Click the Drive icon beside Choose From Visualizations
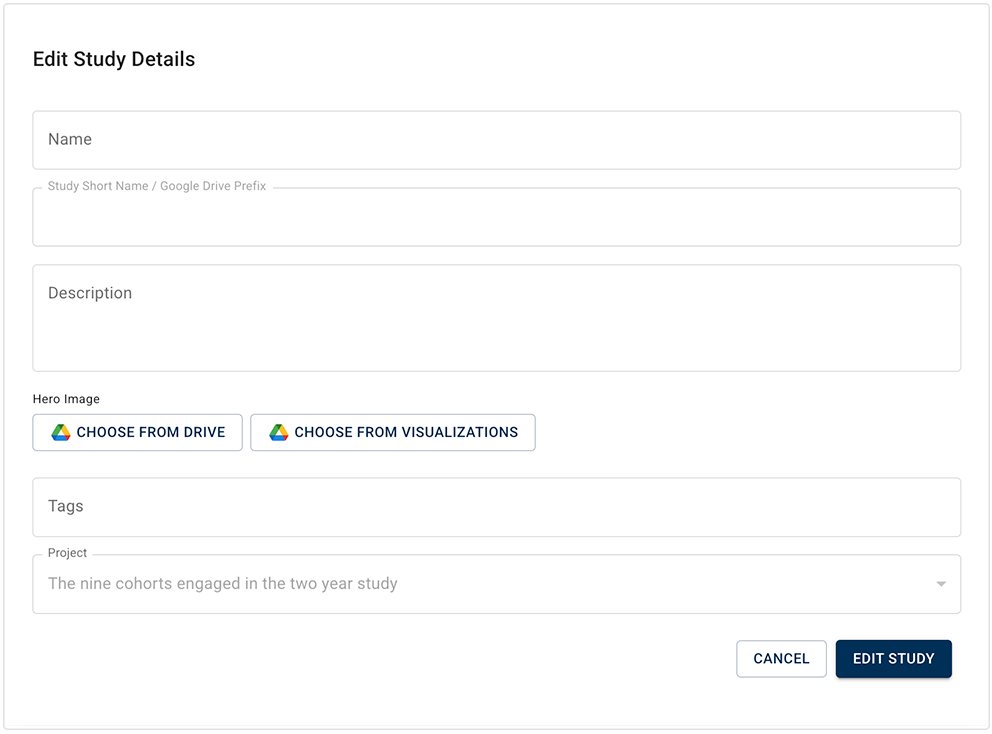 click(x=279, y=433)
